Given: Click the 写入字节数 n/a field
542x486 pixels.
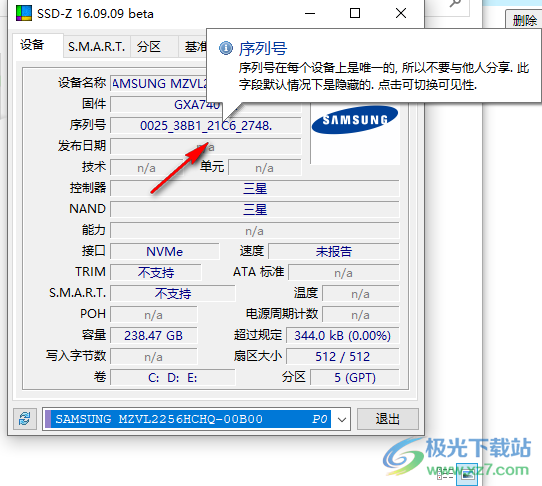Looking at the screenshot, I should click(x=153, y=357).
